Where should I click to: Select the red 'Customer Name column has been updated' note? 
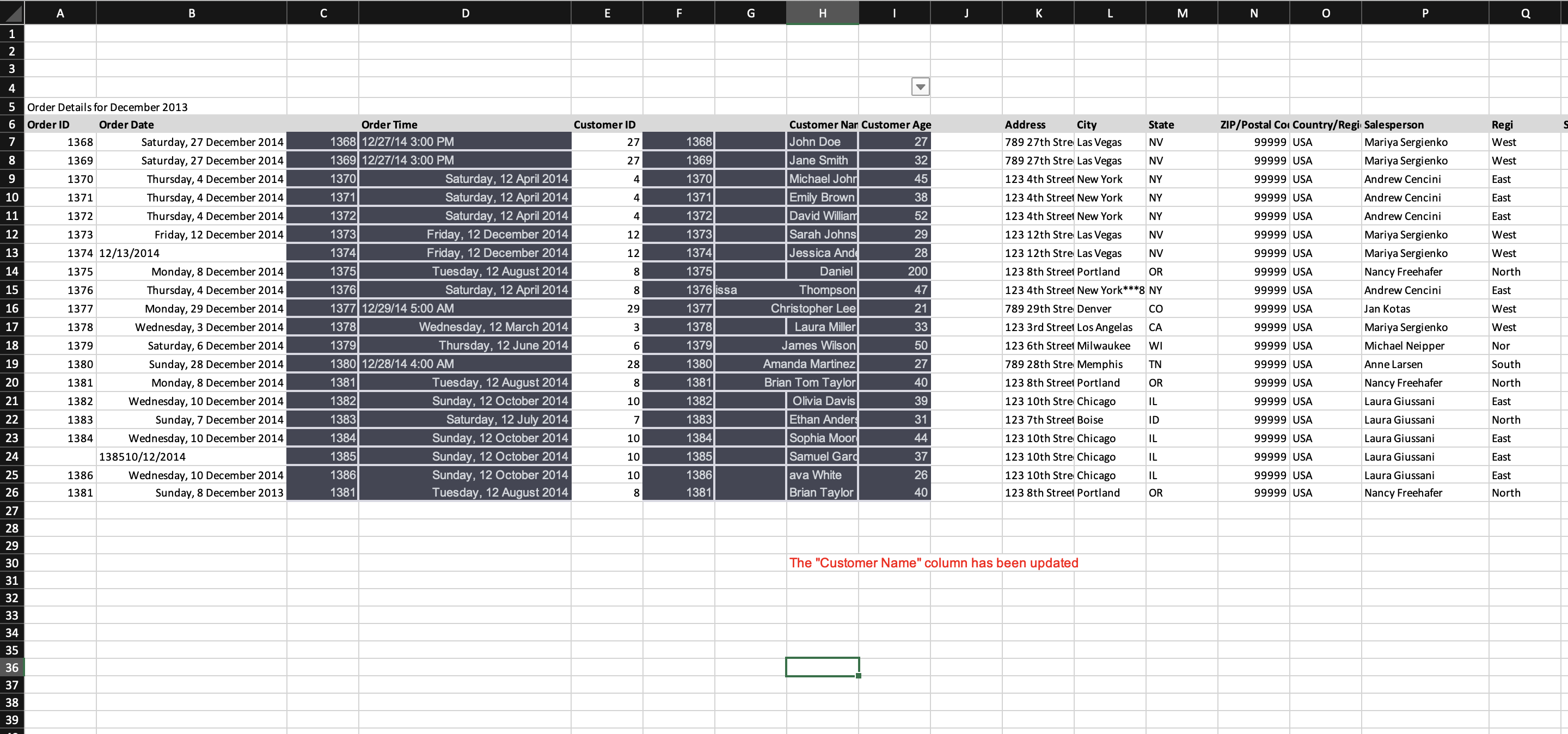[933, 563]
